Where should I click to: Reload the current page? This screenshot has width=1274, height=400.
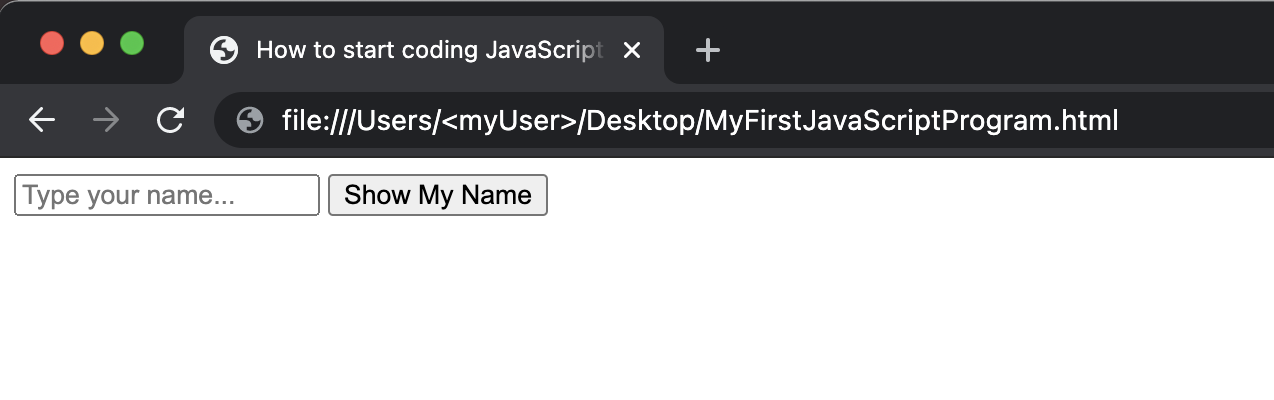click(x=171, y=121)
